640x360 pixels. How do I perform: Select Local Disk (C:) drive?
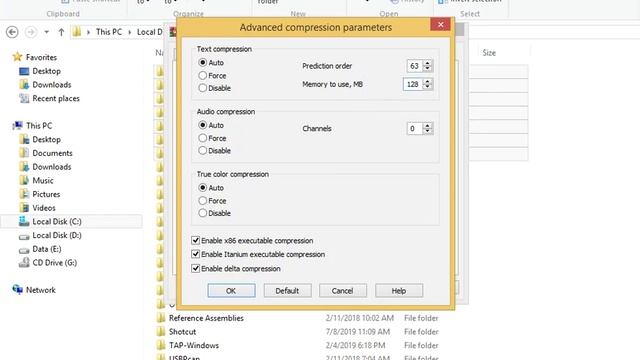click(x=57, y=222)
